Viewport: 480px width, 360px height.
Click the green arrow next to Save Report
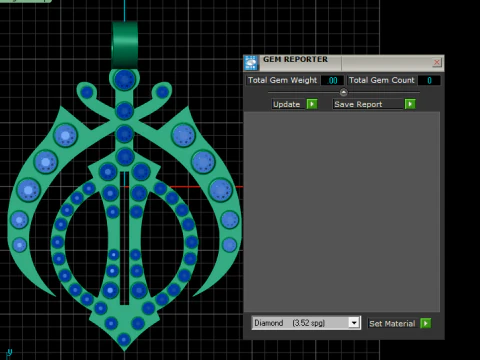[x=410, y=104]
